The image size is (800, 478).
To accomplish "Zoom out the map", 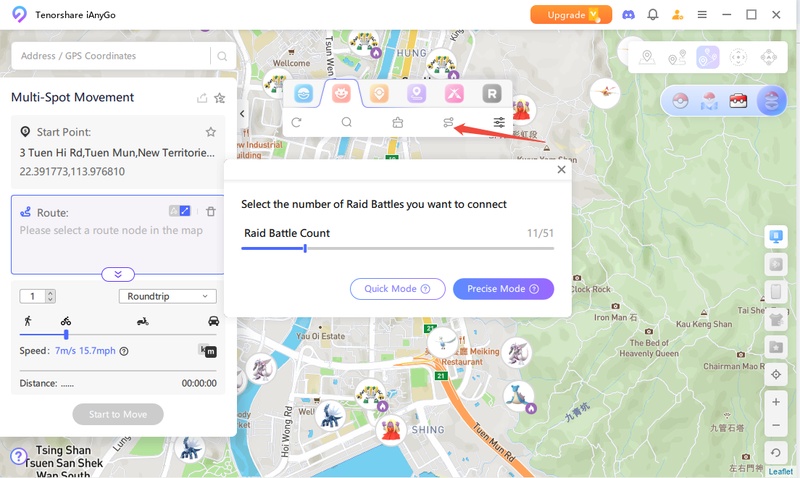I will (x=776, y=425).
